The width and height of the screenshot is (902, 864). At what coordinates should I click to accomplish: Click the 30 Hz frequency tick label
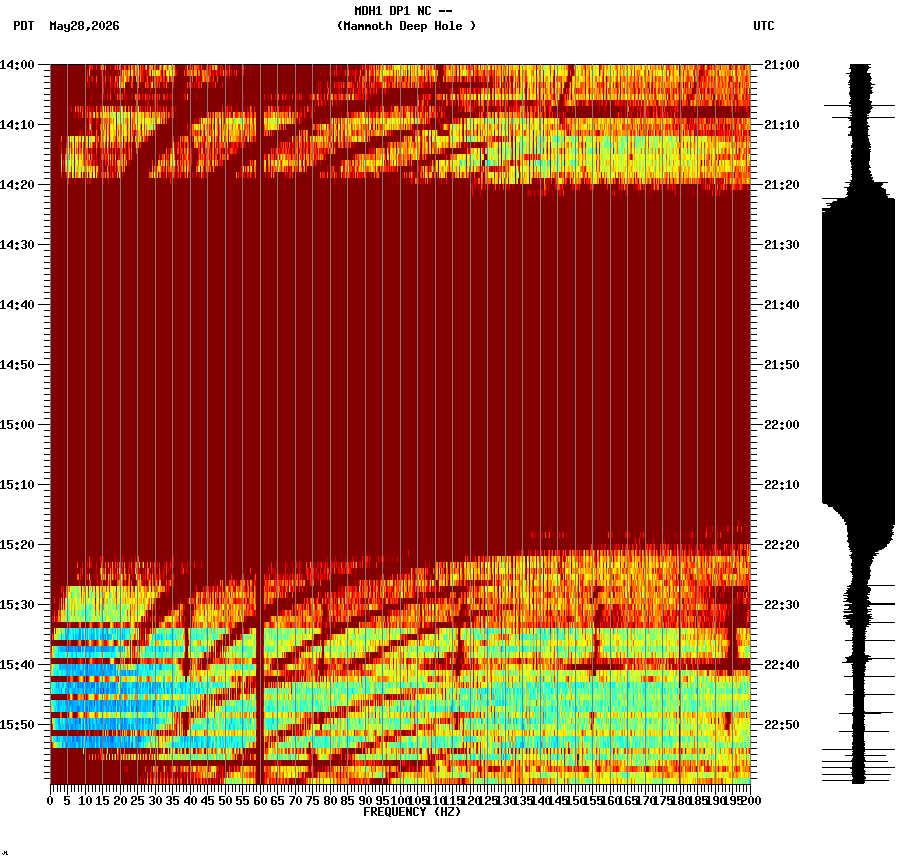click(155, 801)
